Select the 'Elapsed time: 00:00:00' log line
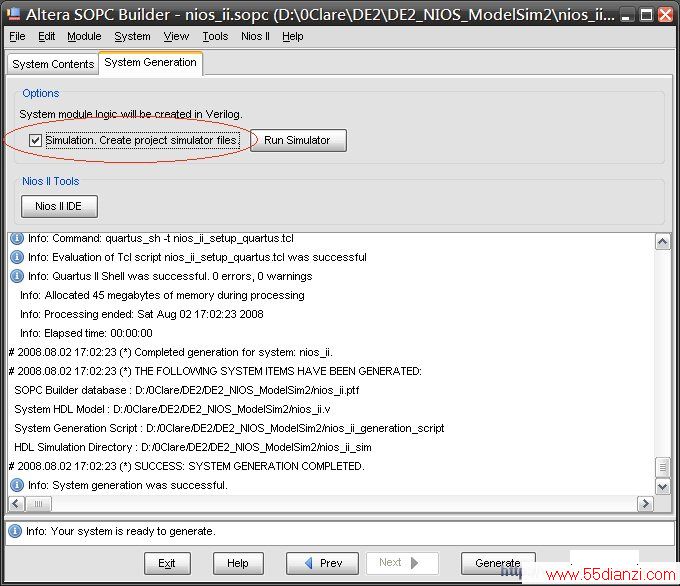This screenshot has width=680, height=586. click(86, 333)
